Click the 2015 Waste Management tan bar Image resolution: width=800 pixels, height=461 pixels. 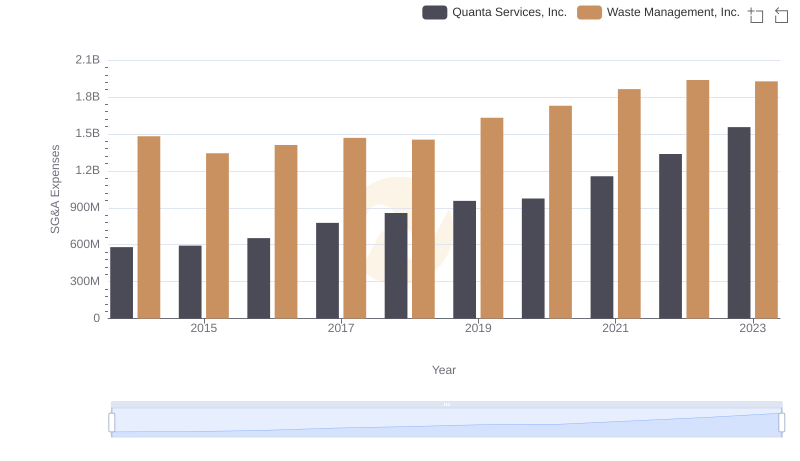point(217,236)
